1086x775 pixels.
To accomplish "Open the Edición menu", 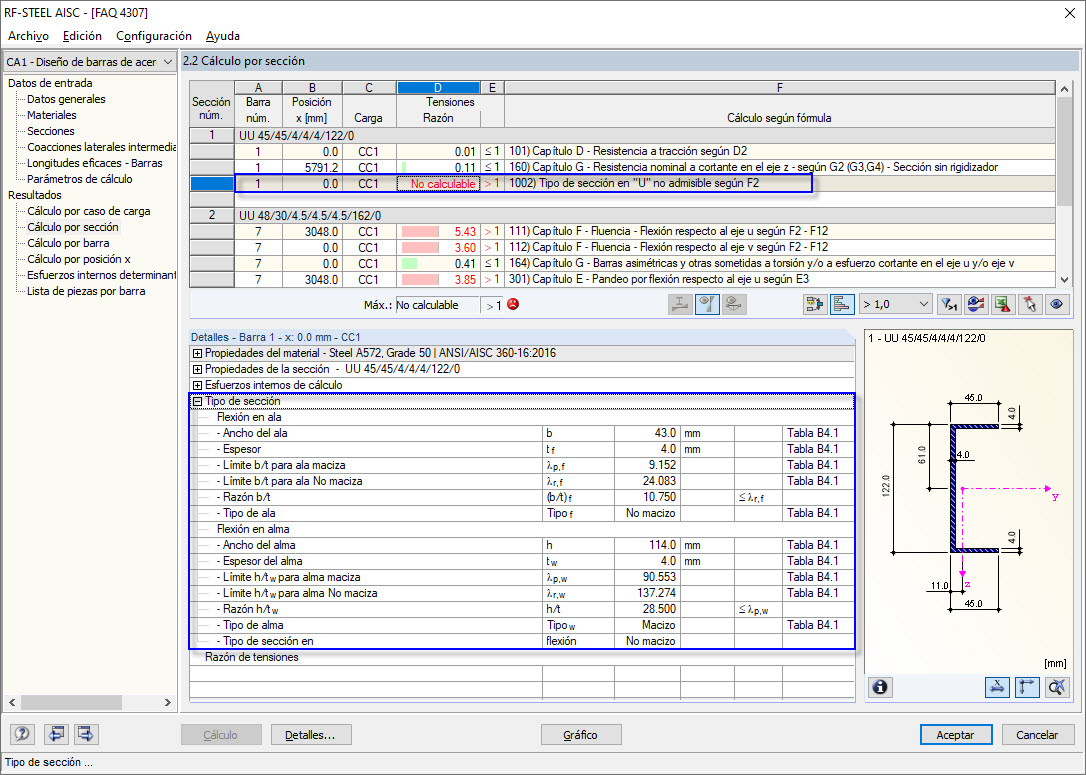I will [x=82, y=36].
